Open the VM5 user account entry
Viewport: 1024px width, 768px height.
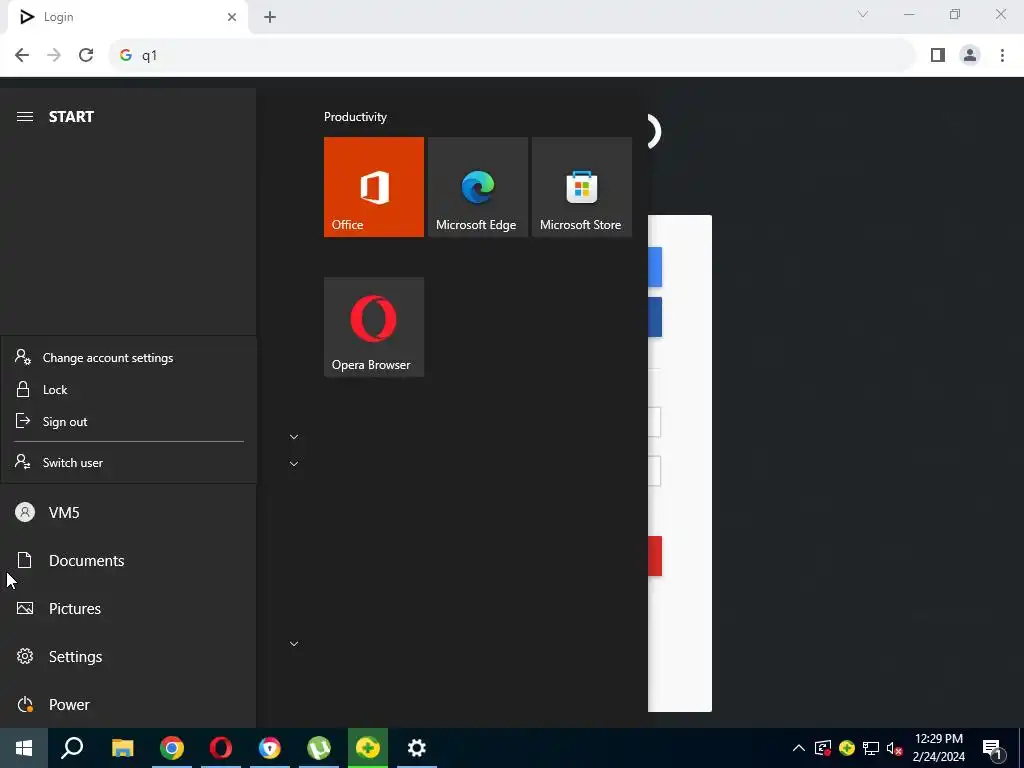coord(128,513)
